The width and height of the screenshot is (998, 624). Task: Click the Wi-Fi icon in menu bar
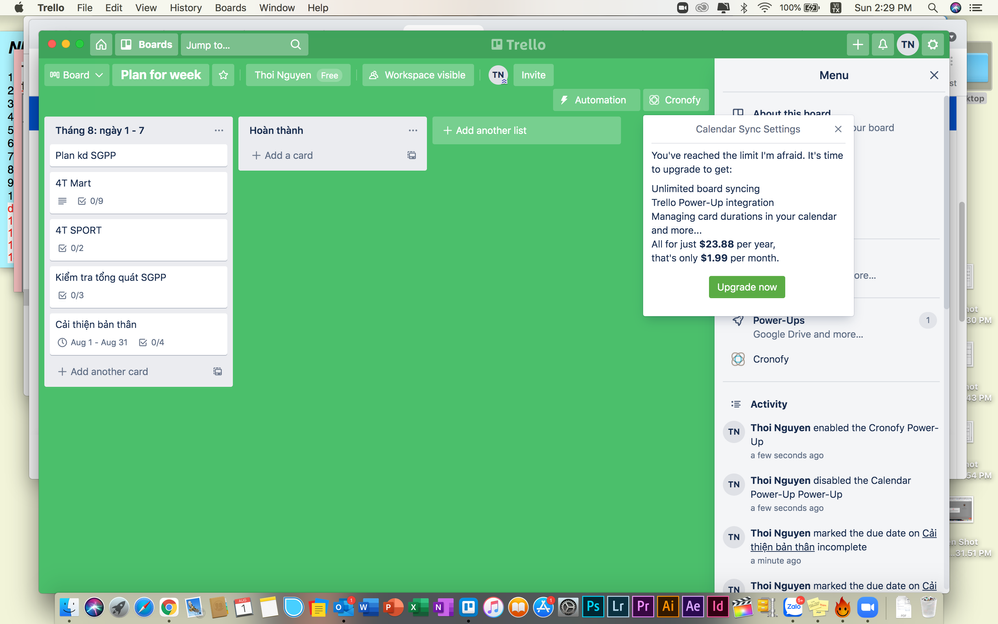(x=764, y=8)
